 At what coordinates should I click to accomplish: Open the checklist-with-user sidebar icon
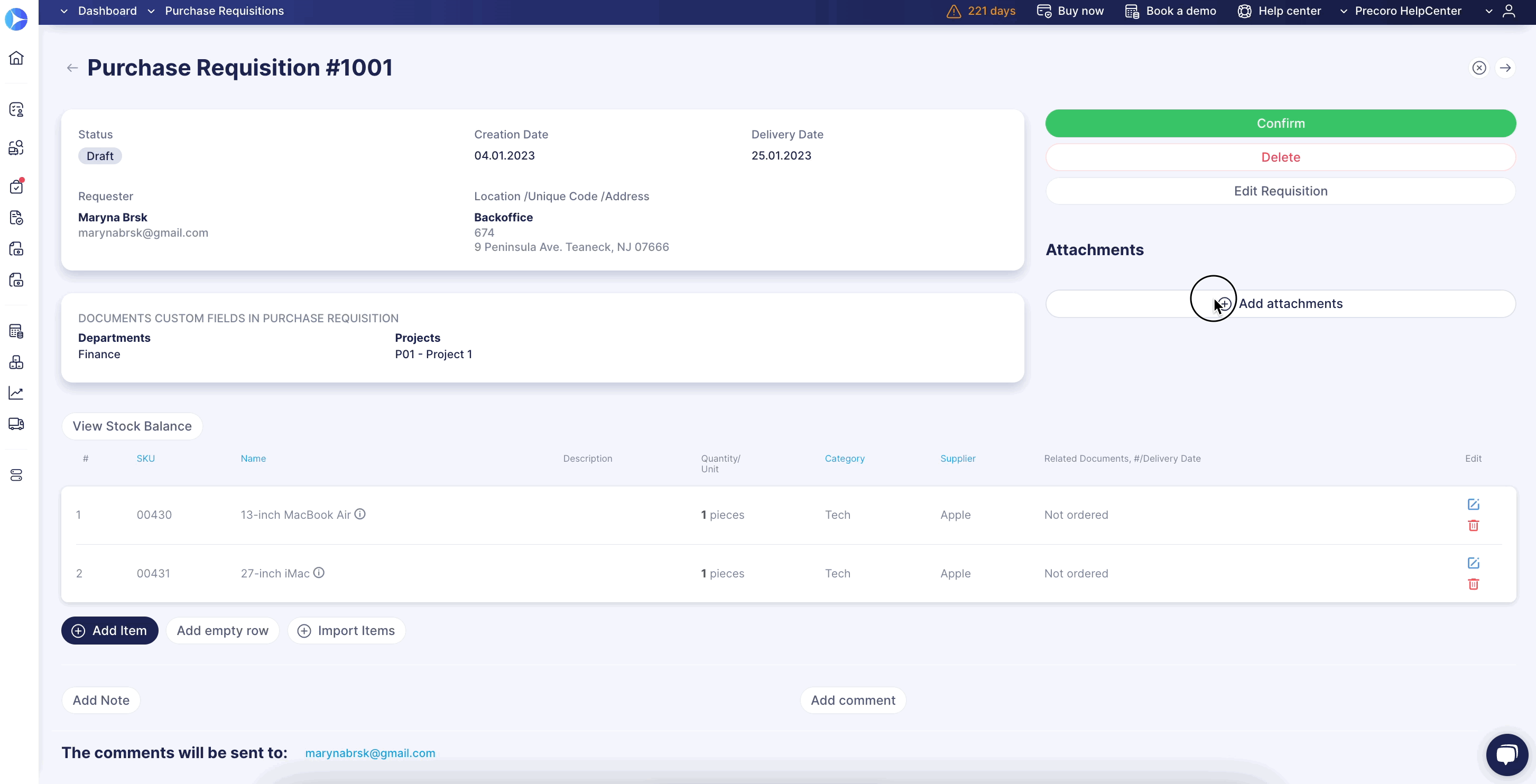click(x=16, y=110)
